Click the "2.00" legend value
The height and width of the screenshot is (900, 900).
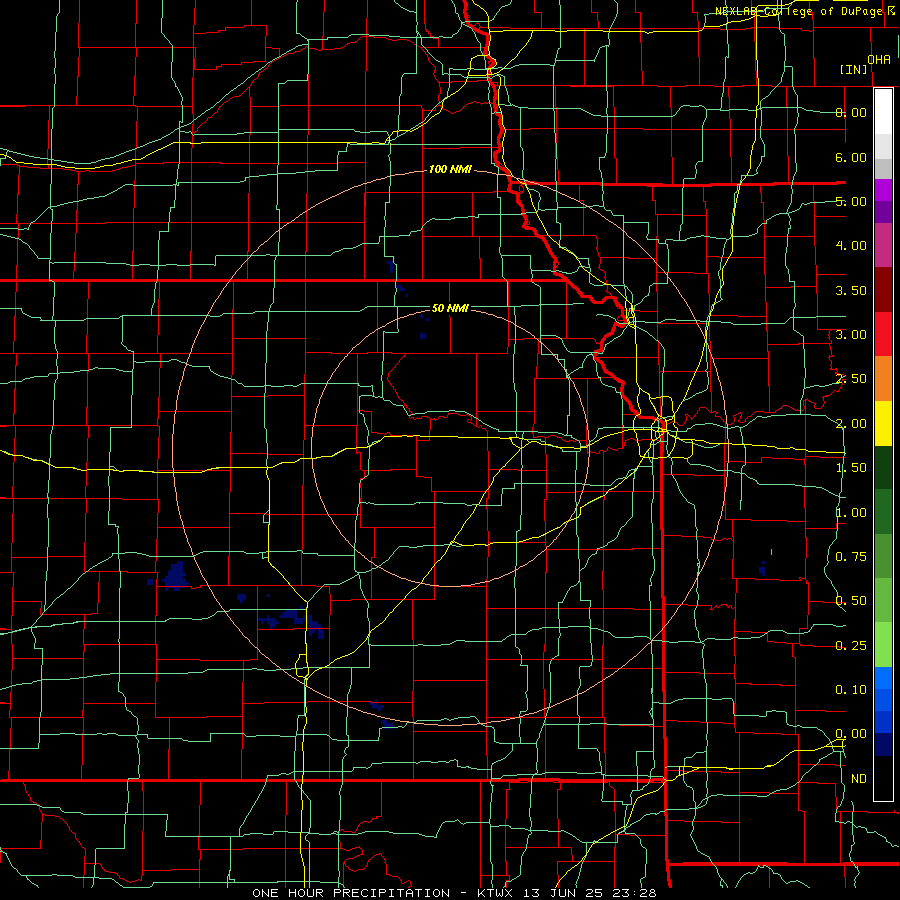(x=851, y=424)
